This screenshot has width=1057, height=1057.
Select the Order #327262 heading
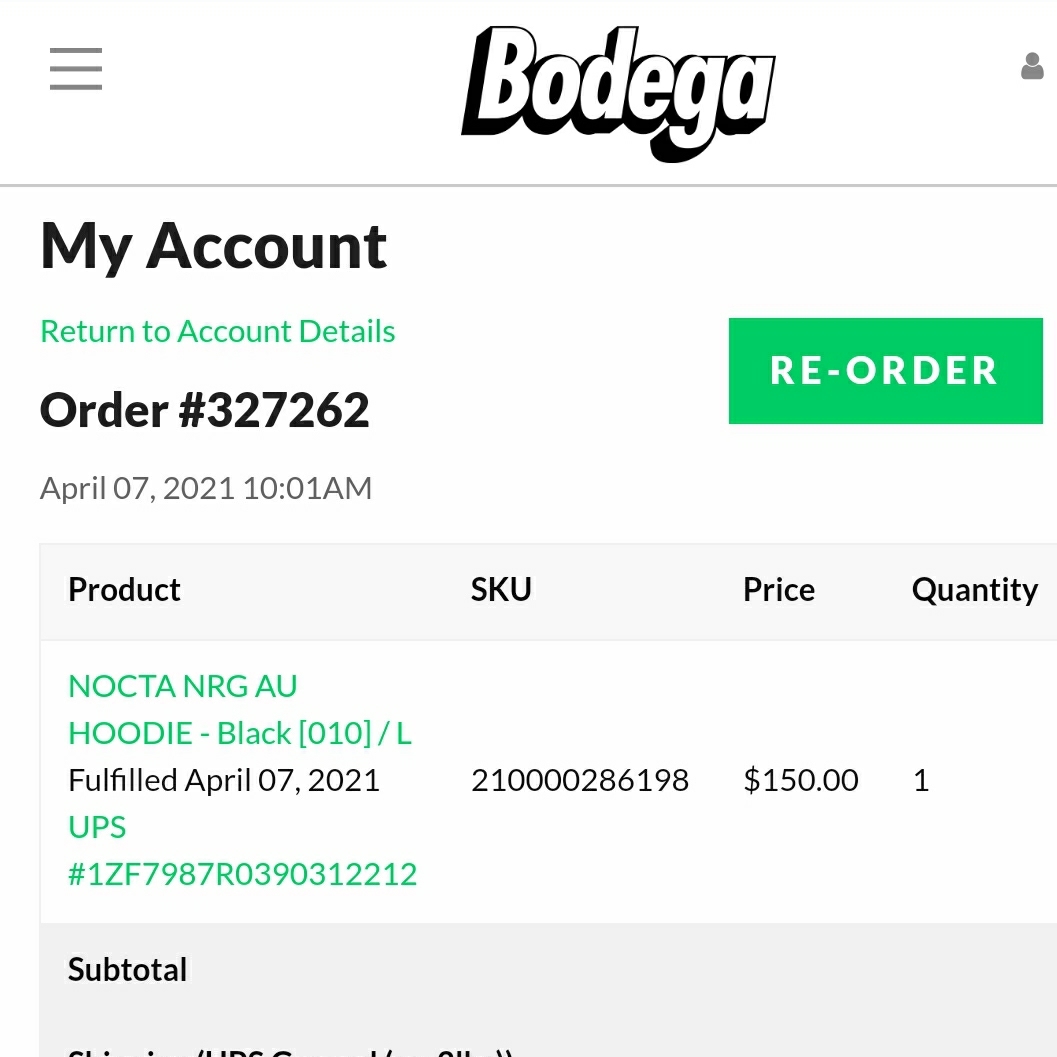(x=204, y=411)
